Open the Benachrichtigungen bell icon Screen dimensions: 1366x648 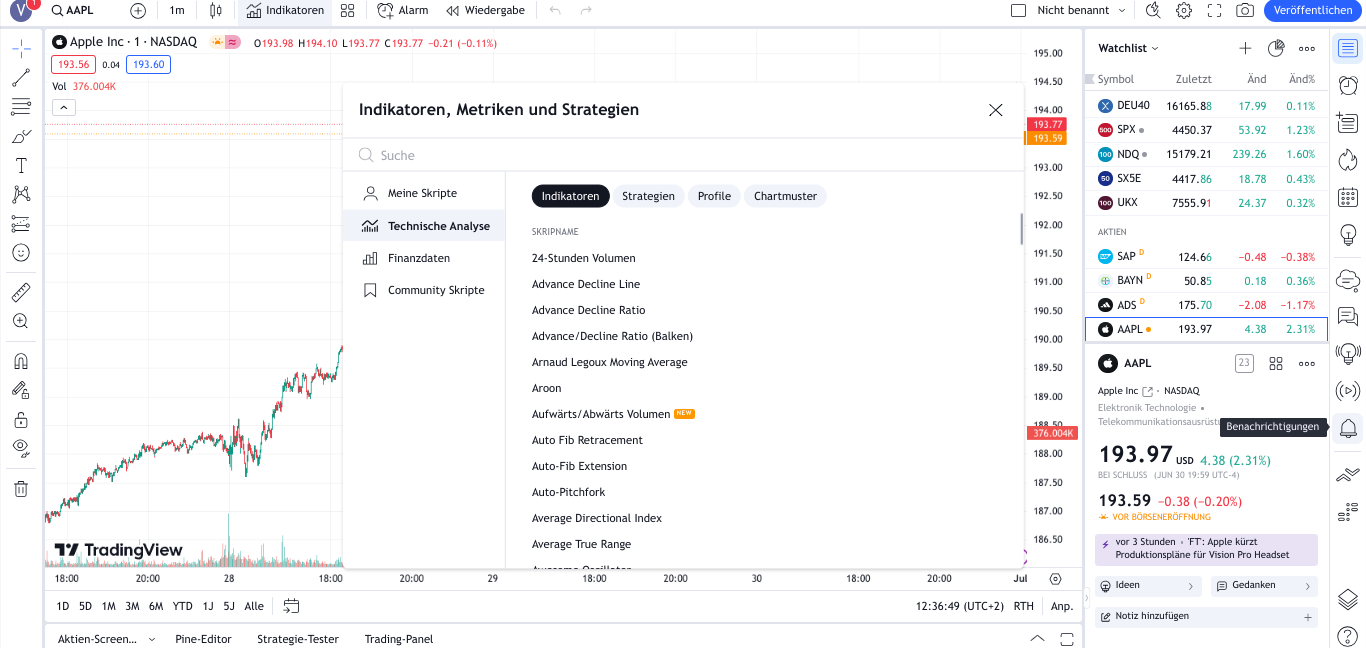1348,429
